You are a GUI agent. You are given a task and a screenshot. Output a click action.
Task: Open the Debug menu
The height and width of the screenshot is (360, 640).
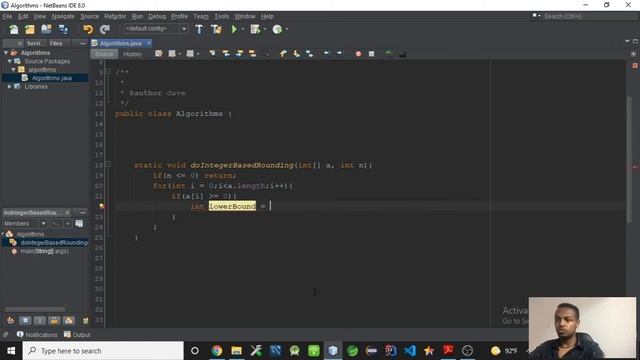tap(157, 16)
